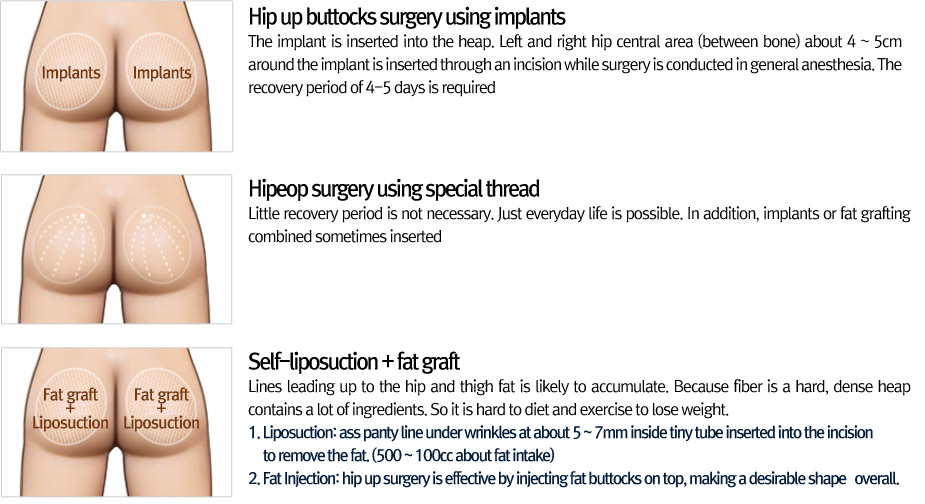This screenshot has width=925, height=504.
Task: Click the right "Fat graft" text
Action: coord(161,395)
